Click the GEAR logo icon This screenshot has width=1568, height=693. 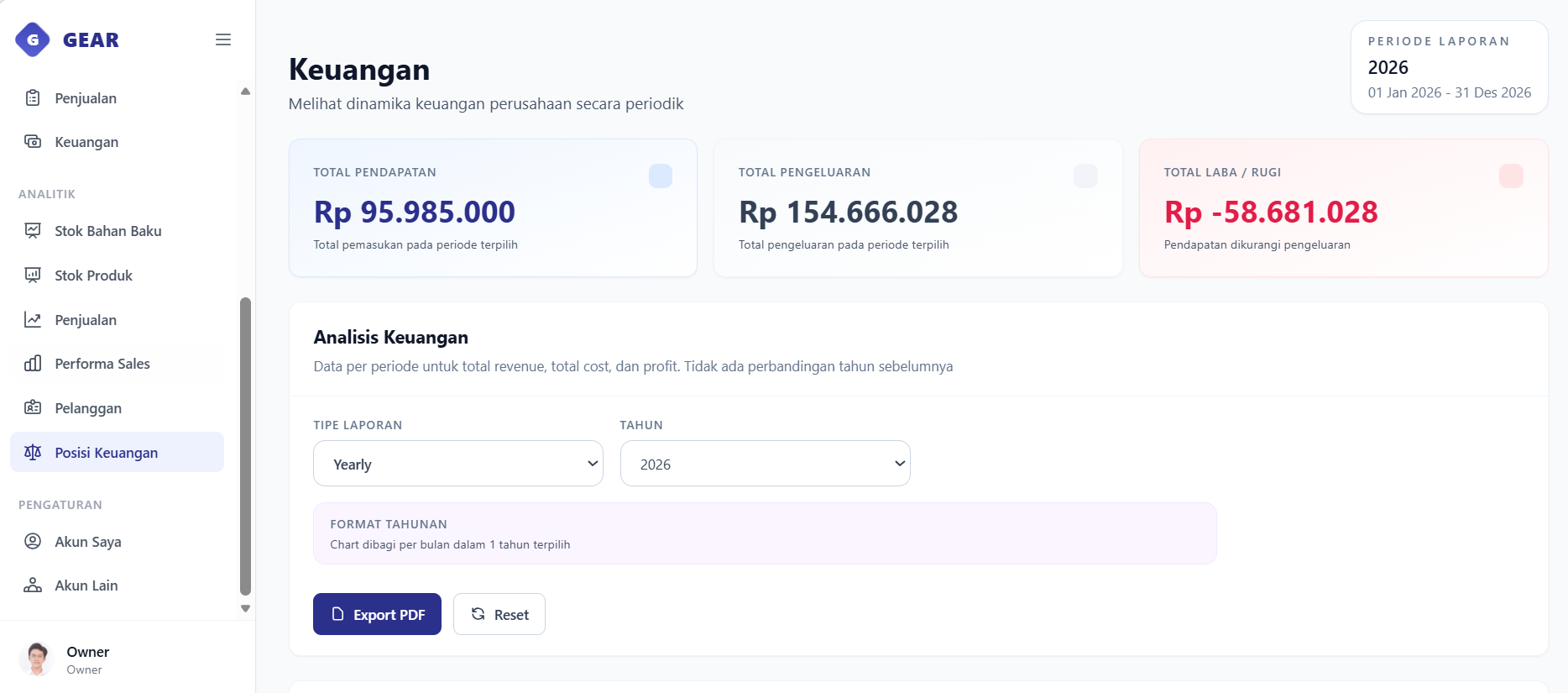pos(33,39)
